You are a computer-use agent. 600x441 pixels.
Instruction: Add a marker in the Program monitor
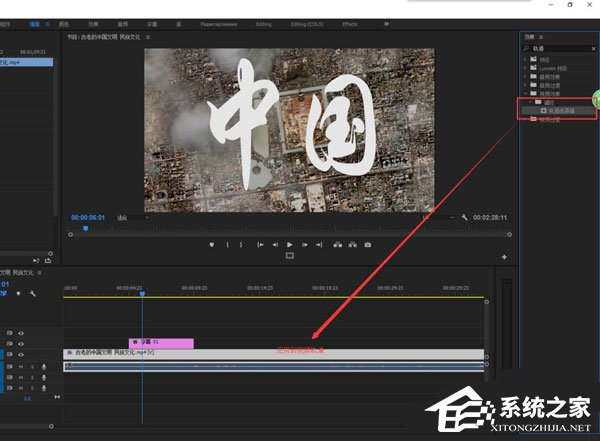tap(212, 245)
